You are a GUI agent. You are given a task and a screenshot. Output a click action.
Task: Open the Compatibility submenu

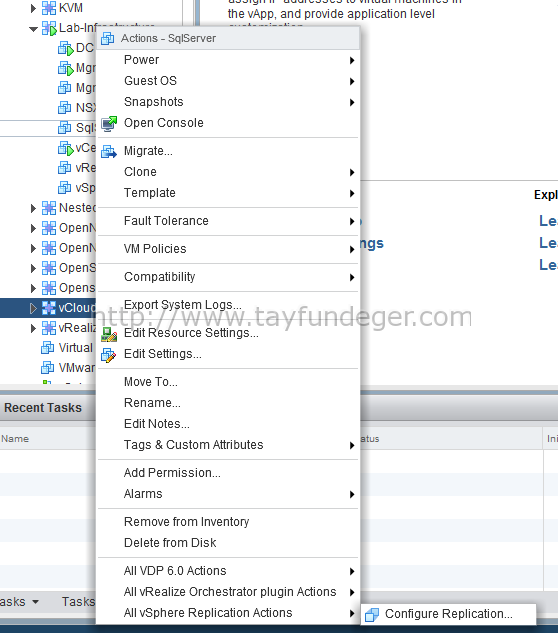[x=228, y=277]
